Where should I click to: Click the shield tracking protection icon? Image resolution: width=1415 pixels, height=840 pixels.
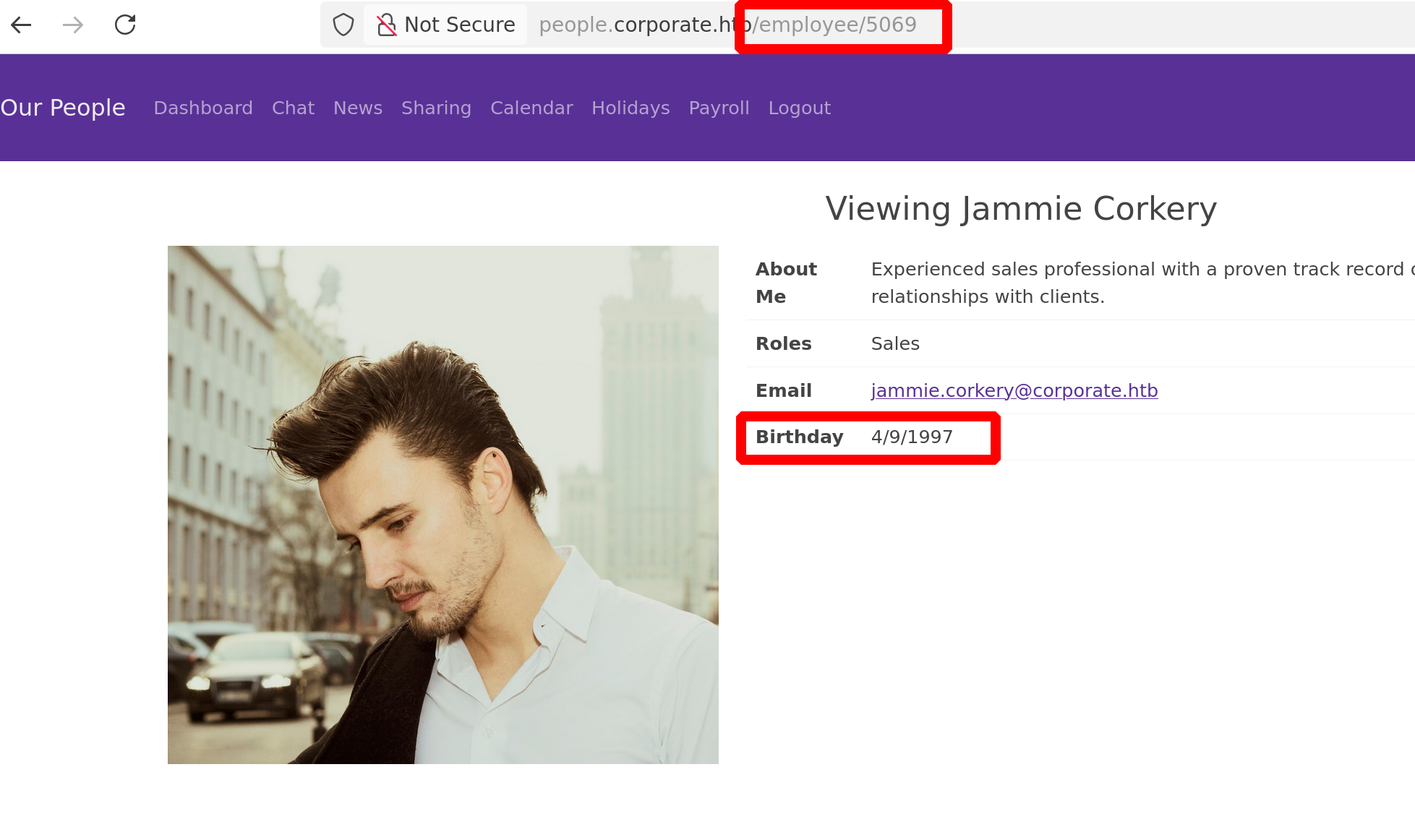click(x=343, y=25)
